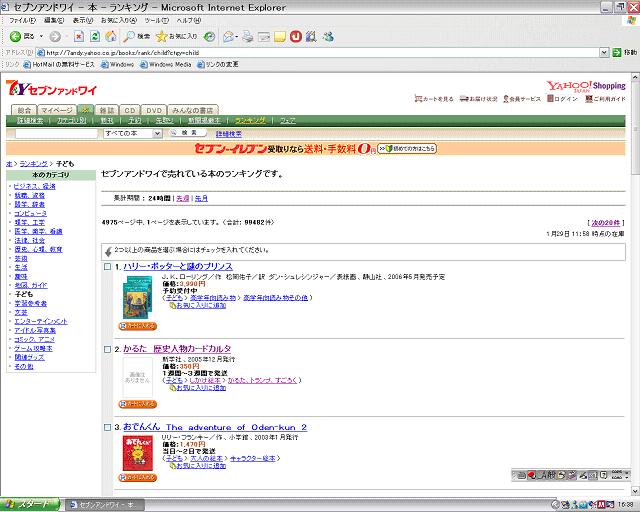Image resolution: width=640 pixels, height=512 pixels.
Task: Click the yellow note toolbar icon
Action: [x=280, y=37]
